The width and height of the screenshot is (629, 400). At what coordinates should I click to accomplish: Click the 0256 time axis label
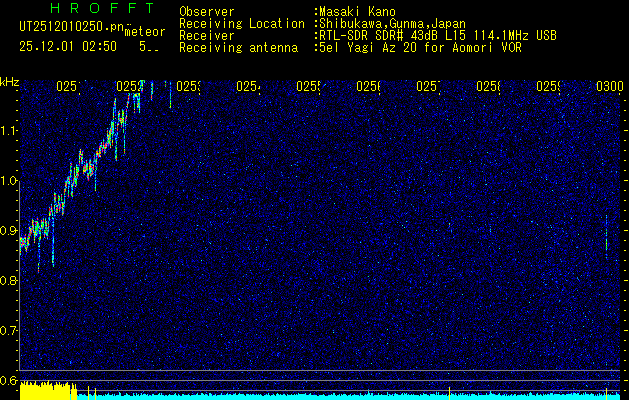(368, 86)
